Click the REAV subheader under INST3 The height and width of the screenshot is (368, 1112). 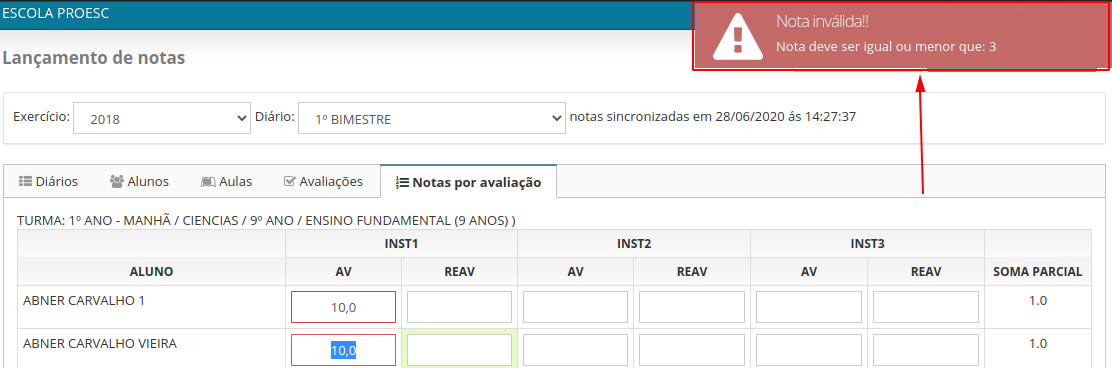925,272
